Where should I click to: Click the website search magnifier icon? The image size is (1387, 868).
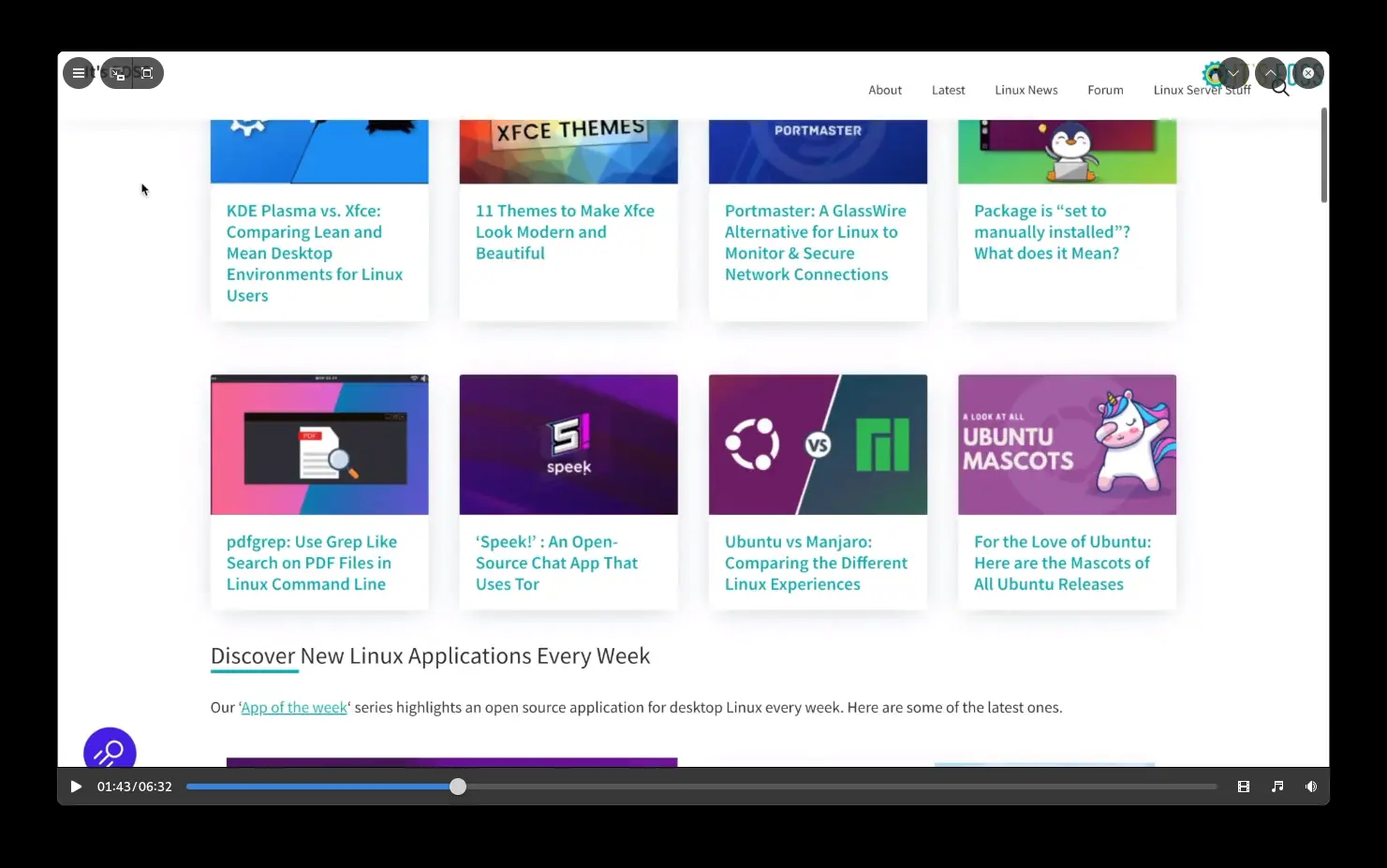[x=1281, y=91]
